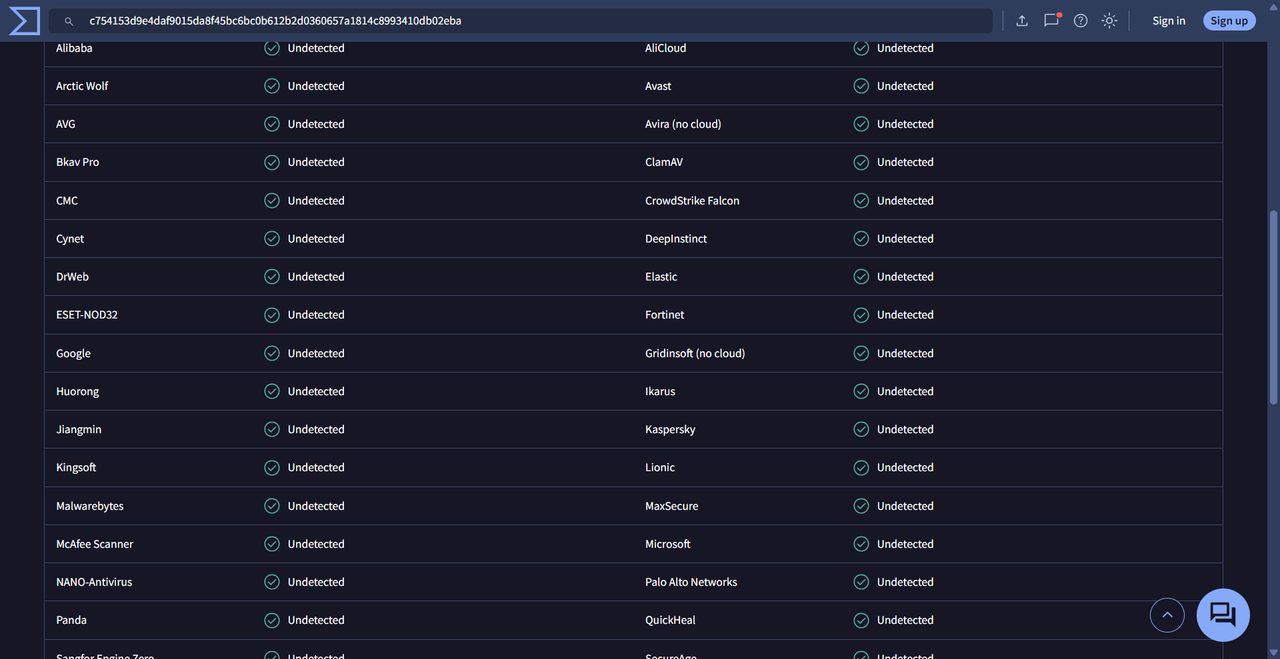Screen dimensions: 1280x659
Task: Click the Sign up button
Action: coord(1229,20)
